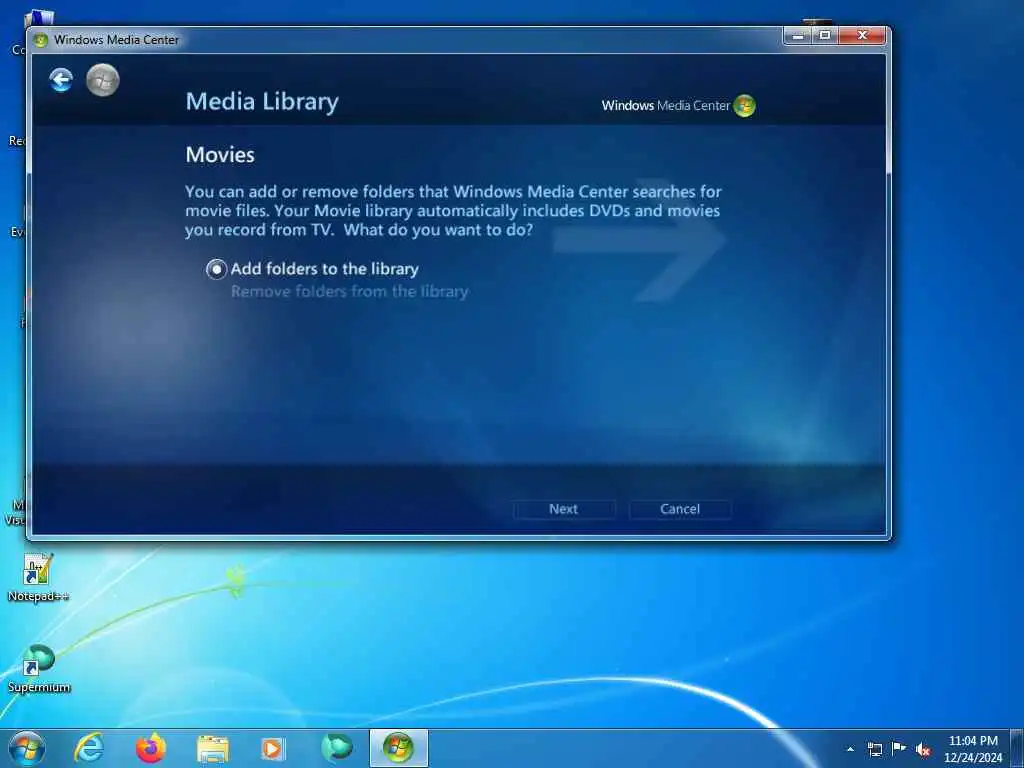Viewport: 1024px width, 768px height.
Task: Click the Movies section heading
Action: click(220, 155)
